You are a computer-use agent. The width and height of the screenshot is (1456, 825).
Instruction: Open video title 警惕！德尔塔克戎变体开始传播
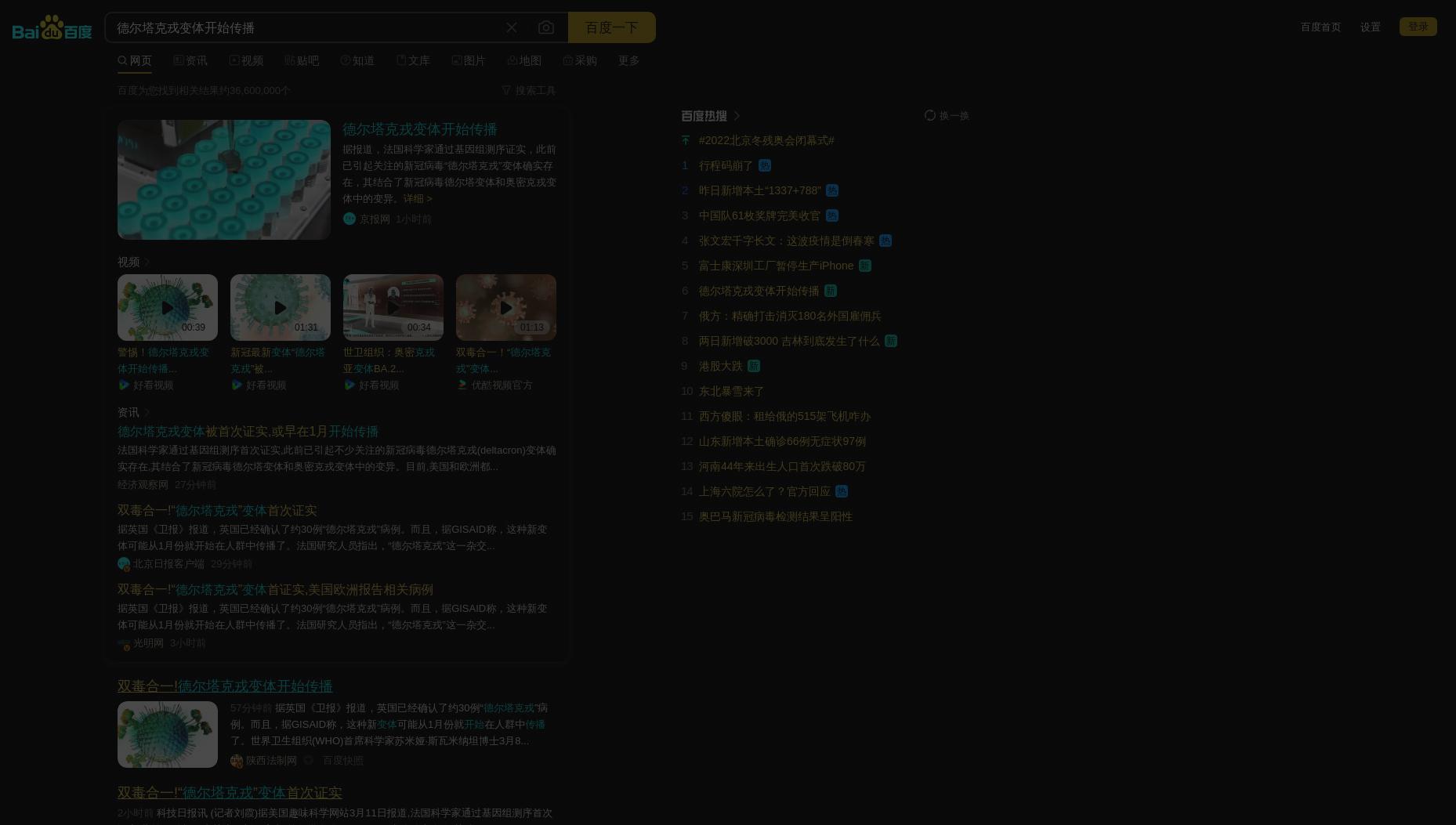tap(164, 360)
